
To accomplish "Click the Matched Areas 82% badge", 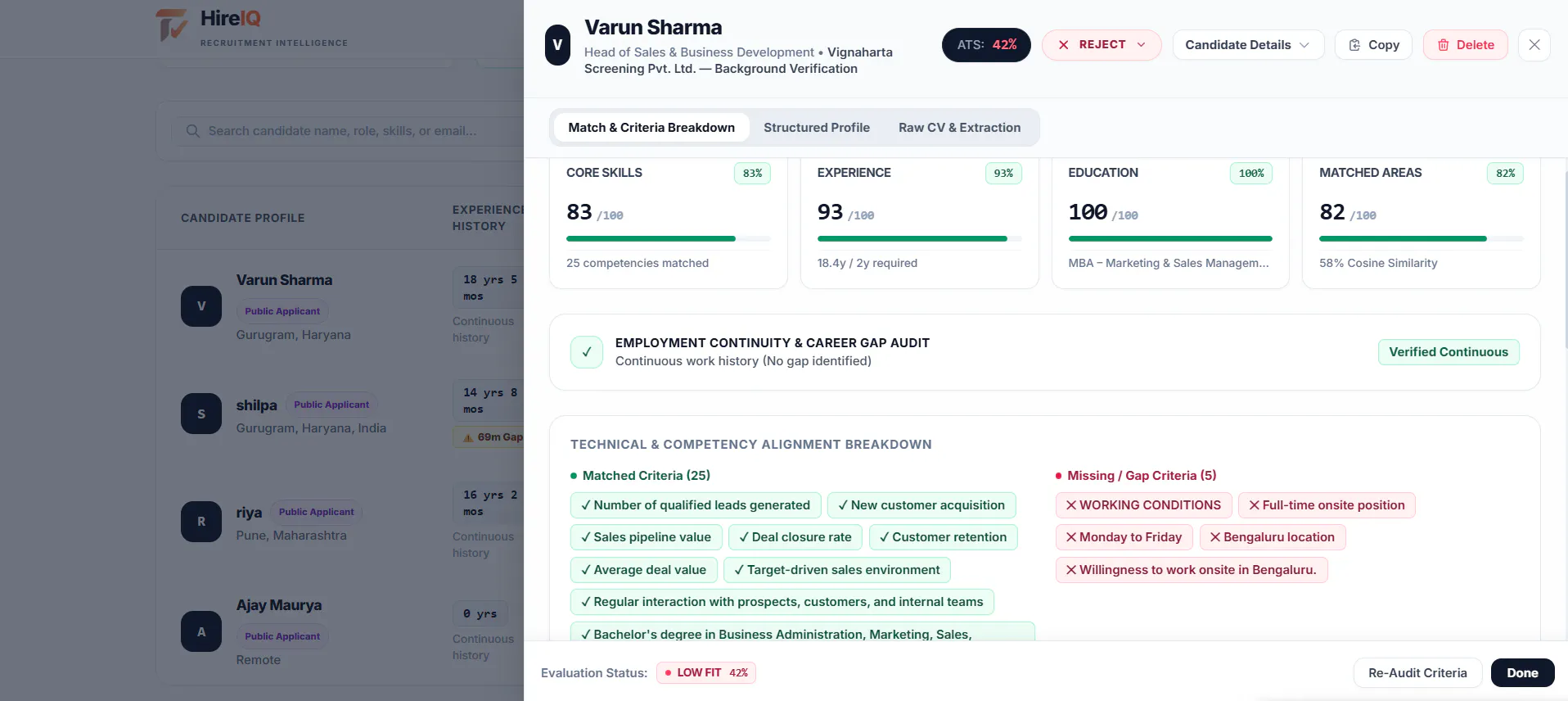I will click(1505, 174).
